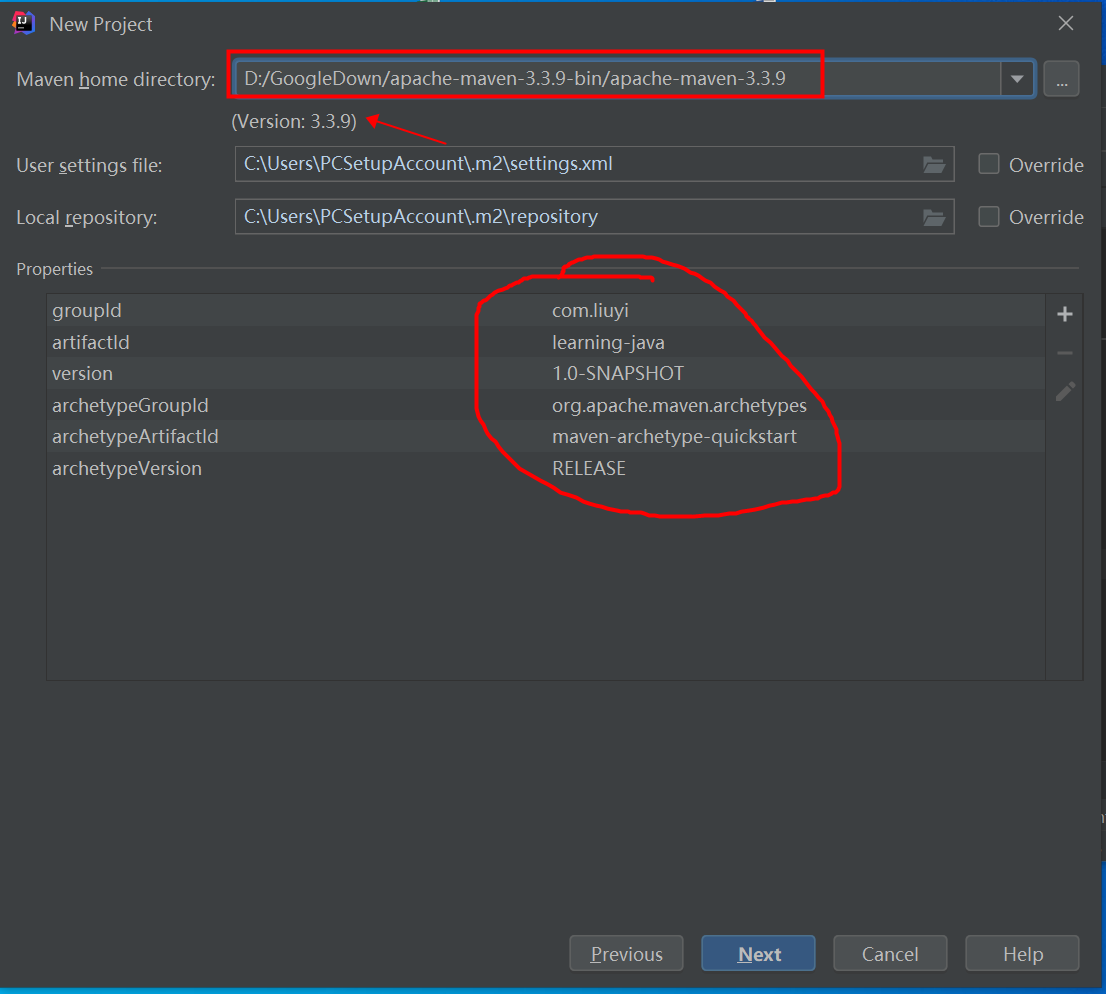Click the learning-java value cell
The height and width of the screenshot is (994, 1106).
(x=608, y=342)
